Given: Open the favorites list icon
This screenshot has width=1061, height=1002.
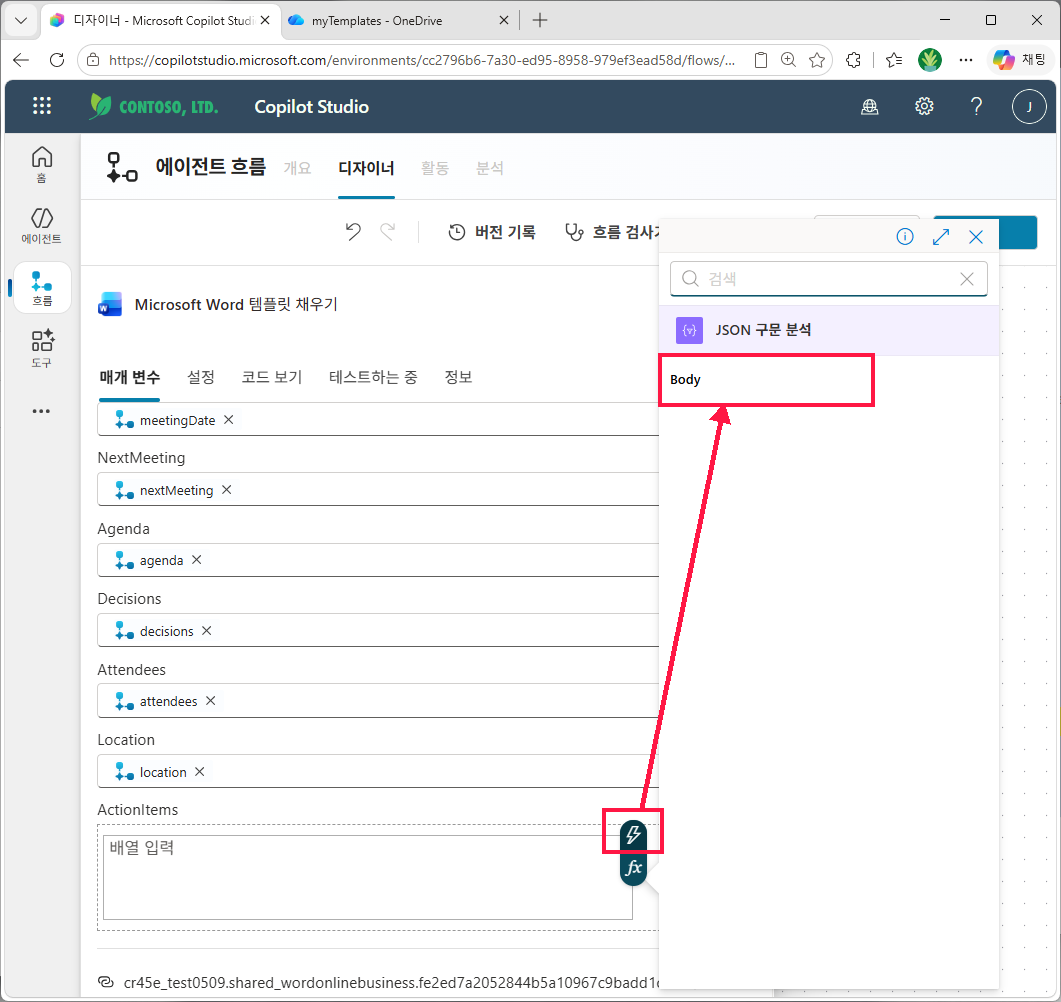Looking at the screenshot, I should (x=894, y=60).
